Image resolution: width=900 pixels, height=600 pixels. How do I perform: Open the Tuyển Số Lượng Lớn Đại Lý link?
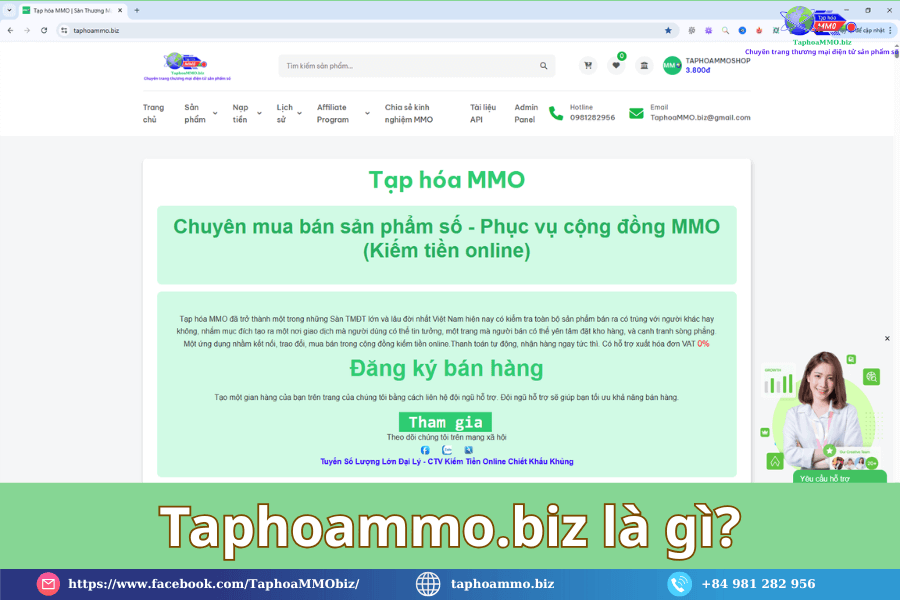(x=446, y=462)
